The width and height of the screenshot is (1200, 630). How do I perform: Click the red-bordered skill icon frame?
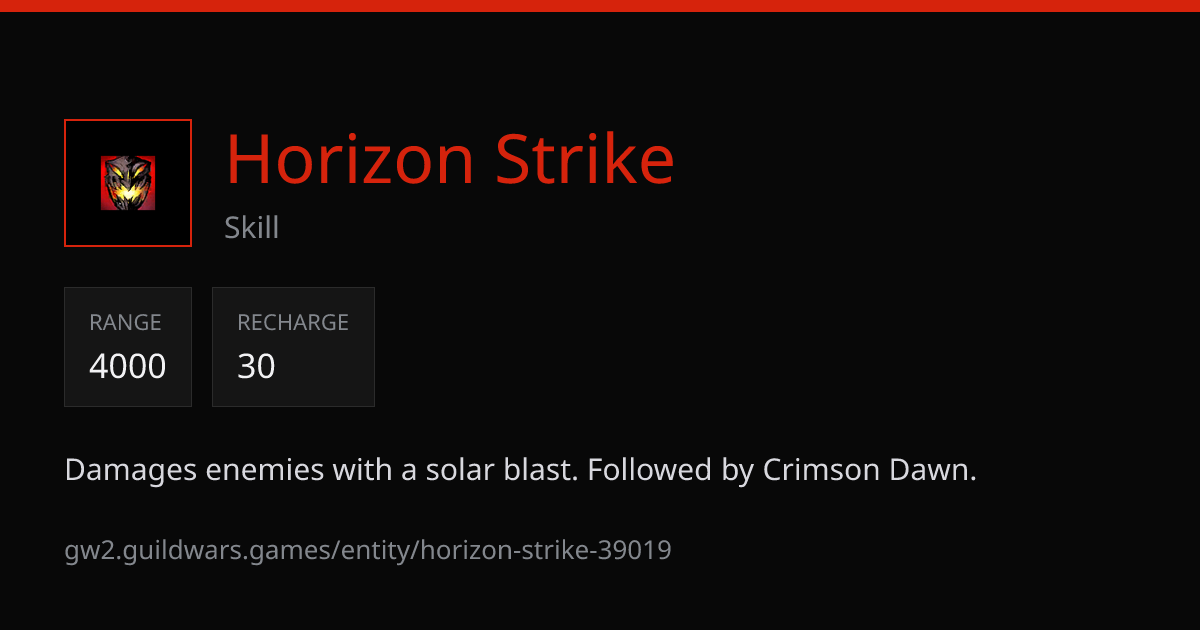click(128, 183)
